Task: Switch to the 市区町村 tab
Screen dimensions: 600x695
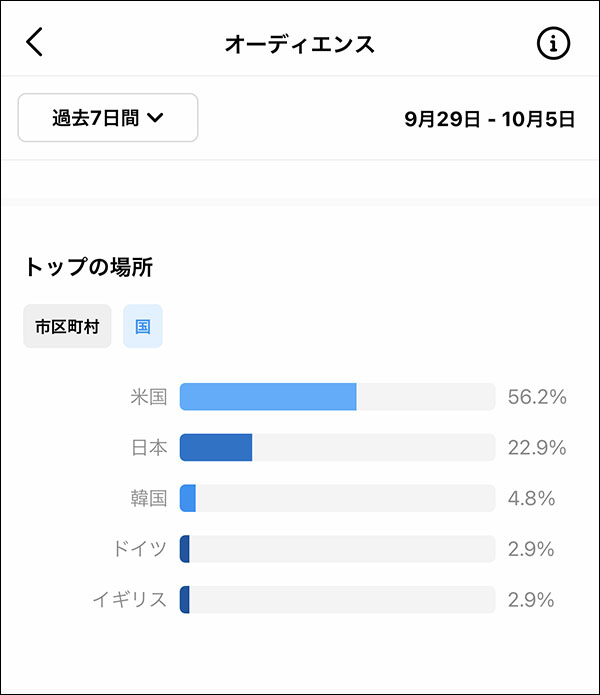Action: [67, 326]
